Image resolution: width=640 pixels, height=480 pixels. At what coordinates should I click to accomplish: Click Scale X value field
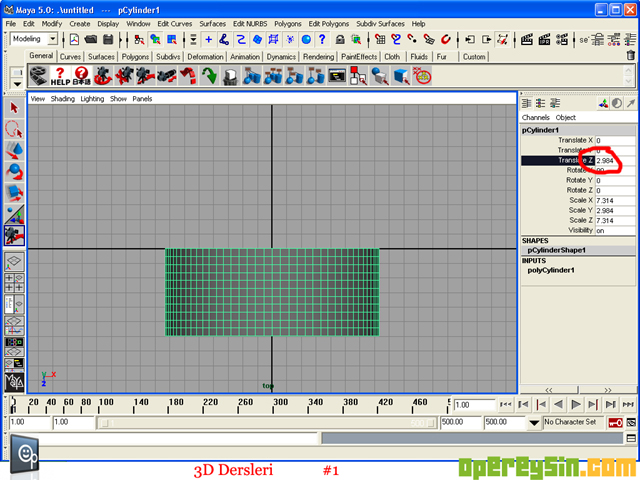(x=615, y=200)
